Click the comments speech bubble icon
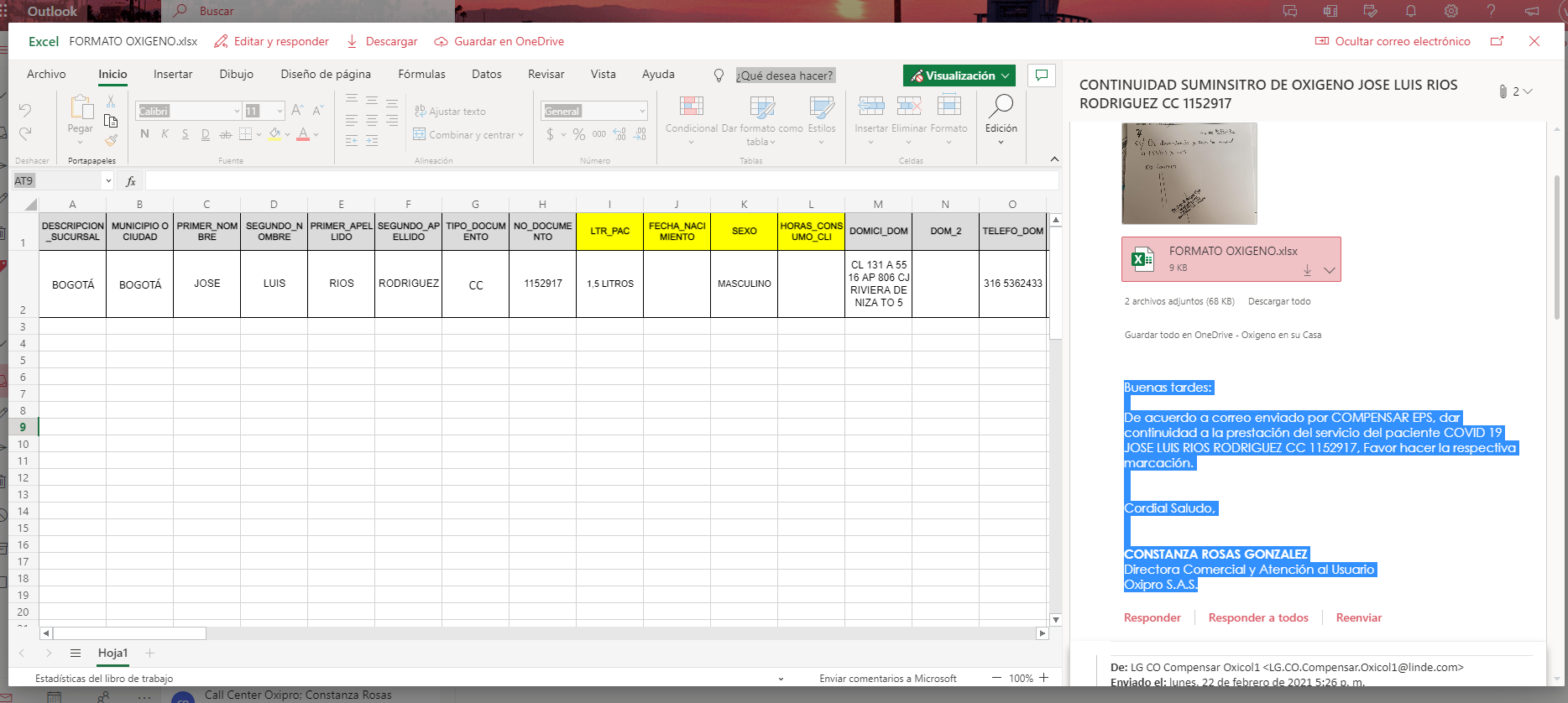The width and height of the screenshot is (1568, 703). tap(1042, 76)
